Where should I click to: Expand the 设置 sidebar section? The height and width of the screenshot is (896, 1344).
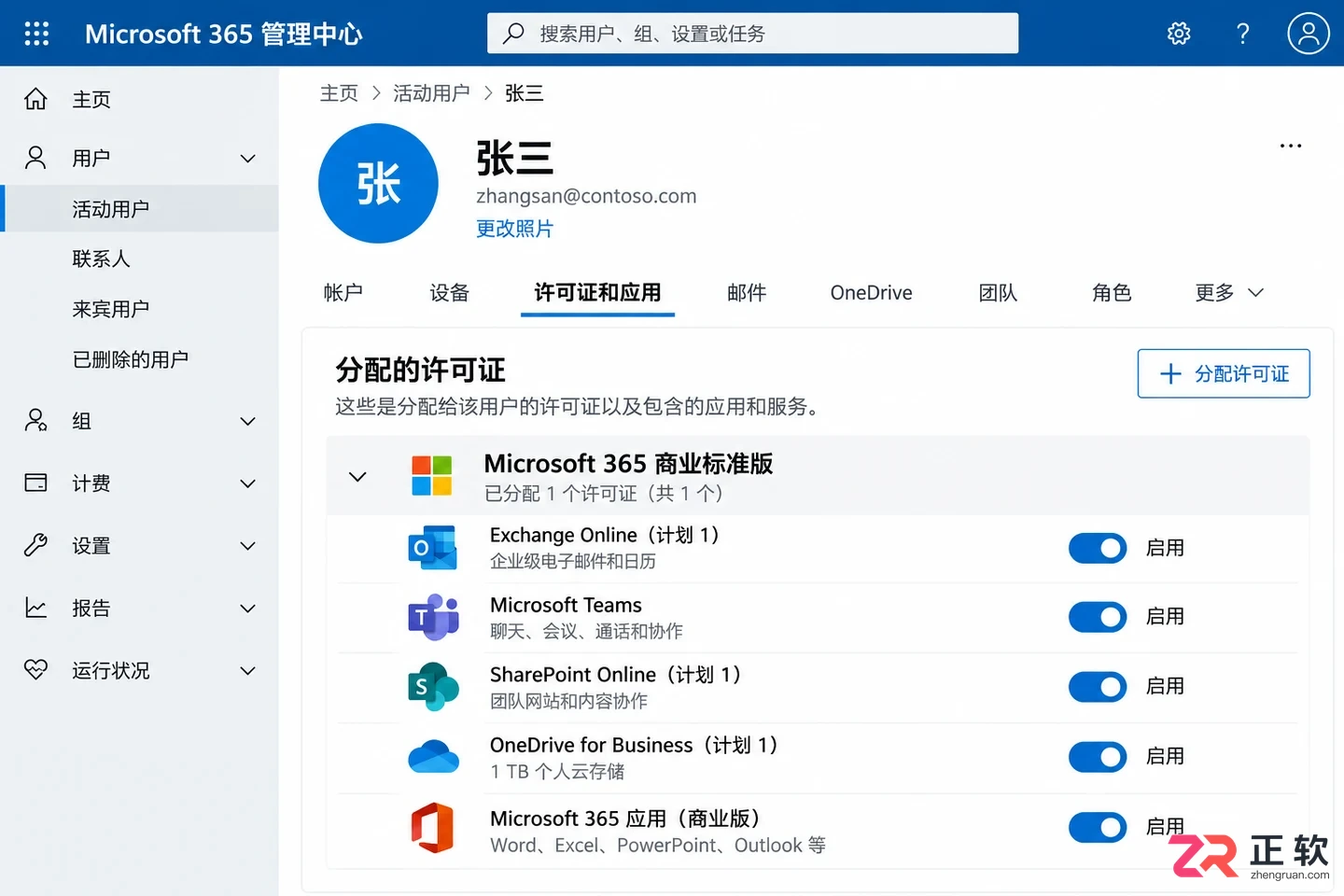coord(247,546)
